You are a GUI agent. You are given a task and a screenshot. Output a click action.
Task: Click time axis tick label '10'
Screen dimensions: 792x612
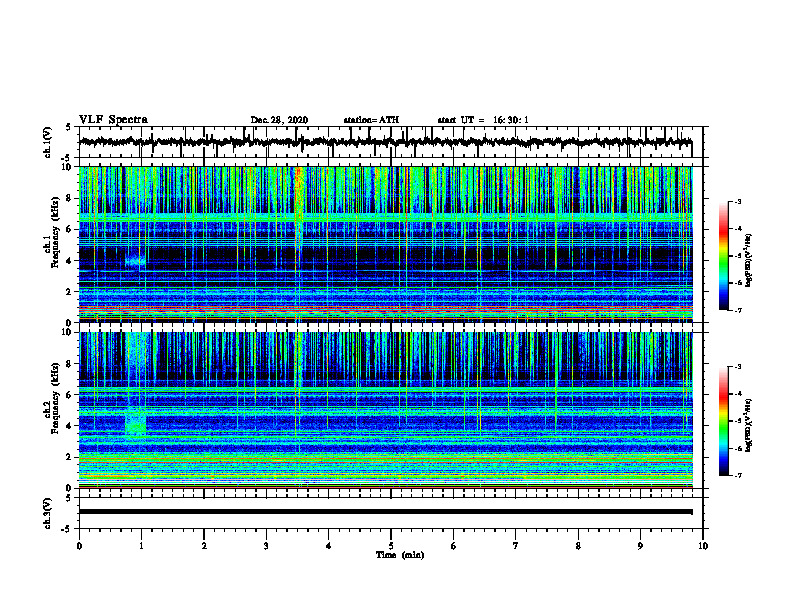click(x=703, y=546)
